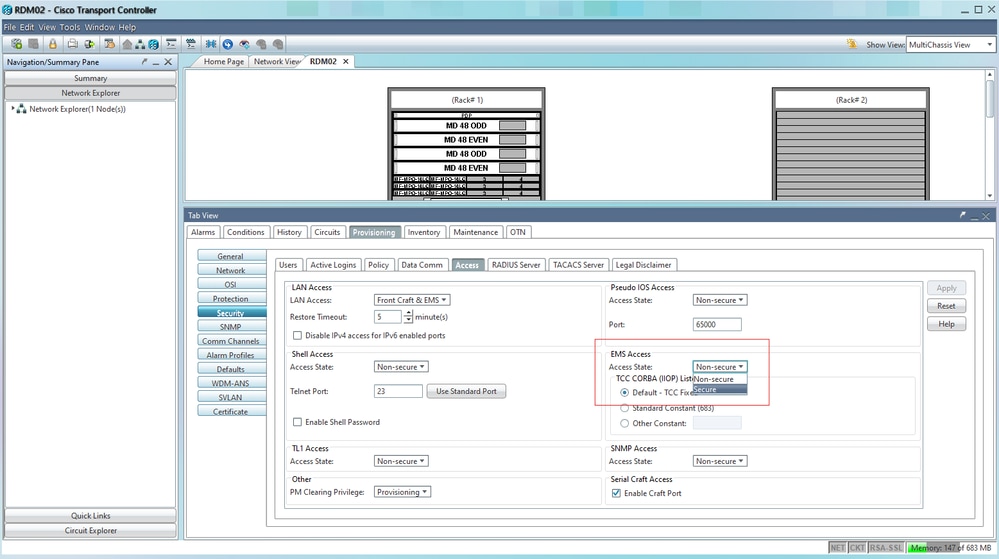Open the SNMP side section
This screenshot has height=559, width=999.
point(231,327)
